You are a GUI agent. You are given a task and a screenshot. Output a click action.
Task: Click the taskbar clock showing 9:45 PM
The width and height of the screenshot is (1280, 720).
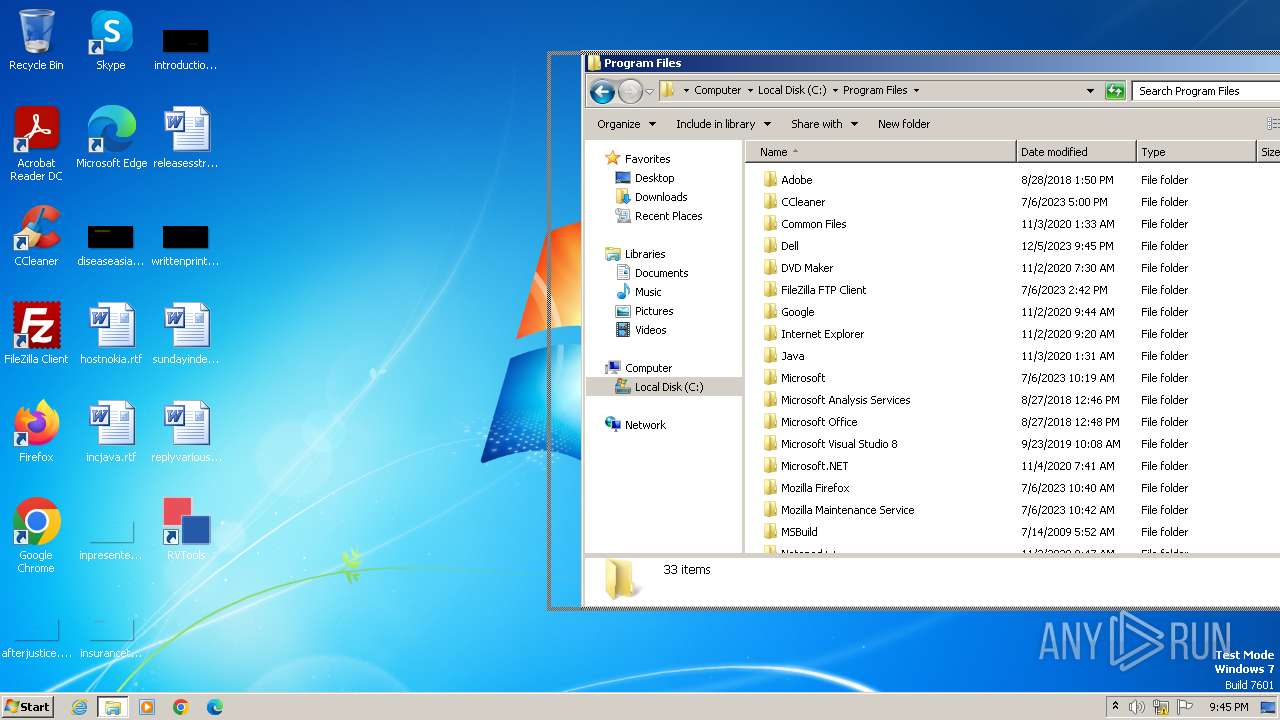coord(1228,707)
